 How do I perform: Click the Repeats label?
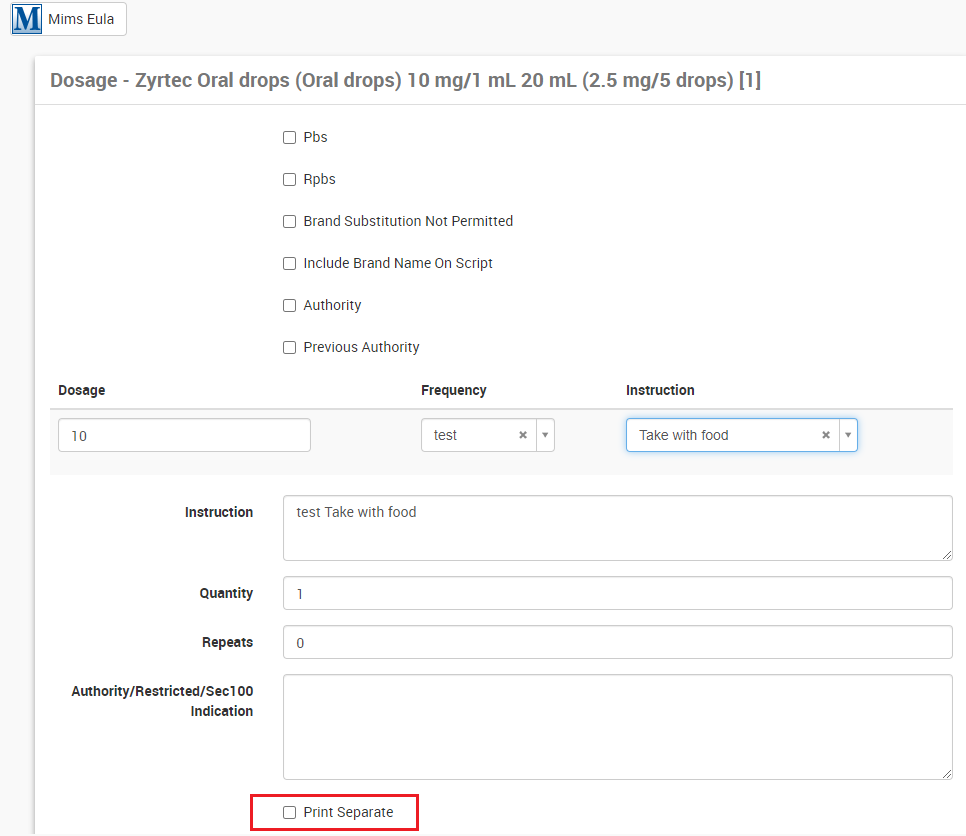[227, 642]
